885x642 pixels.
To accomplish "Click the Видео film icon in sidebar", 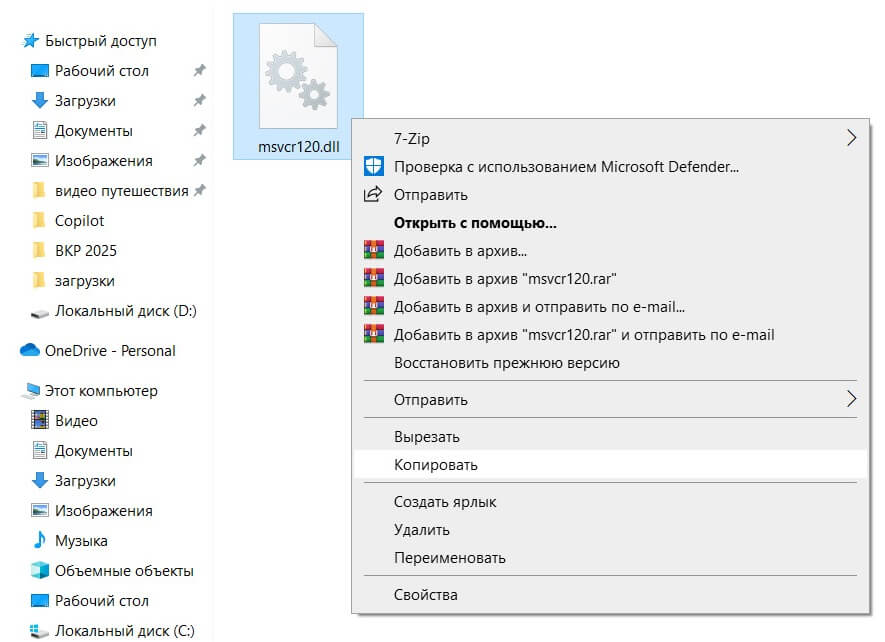I will point(40,421).
